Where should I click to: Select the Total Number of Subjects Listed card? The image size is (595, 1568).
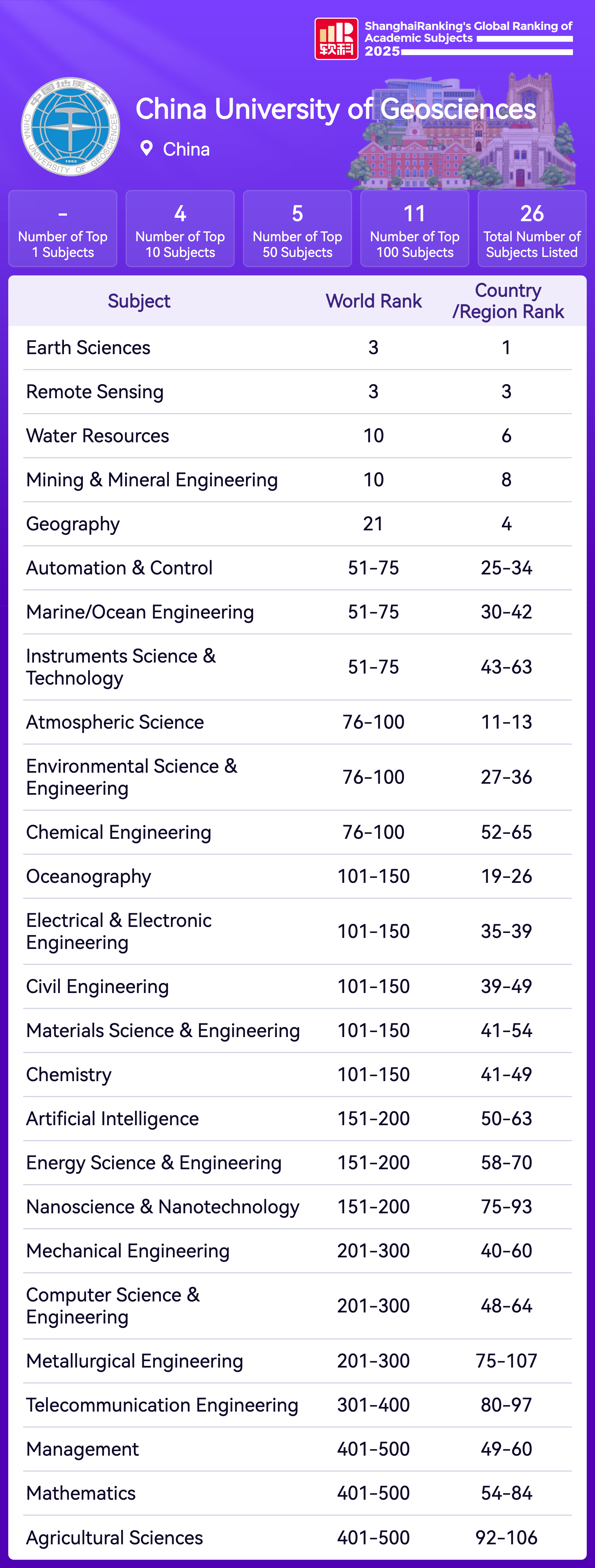point(532,229)
